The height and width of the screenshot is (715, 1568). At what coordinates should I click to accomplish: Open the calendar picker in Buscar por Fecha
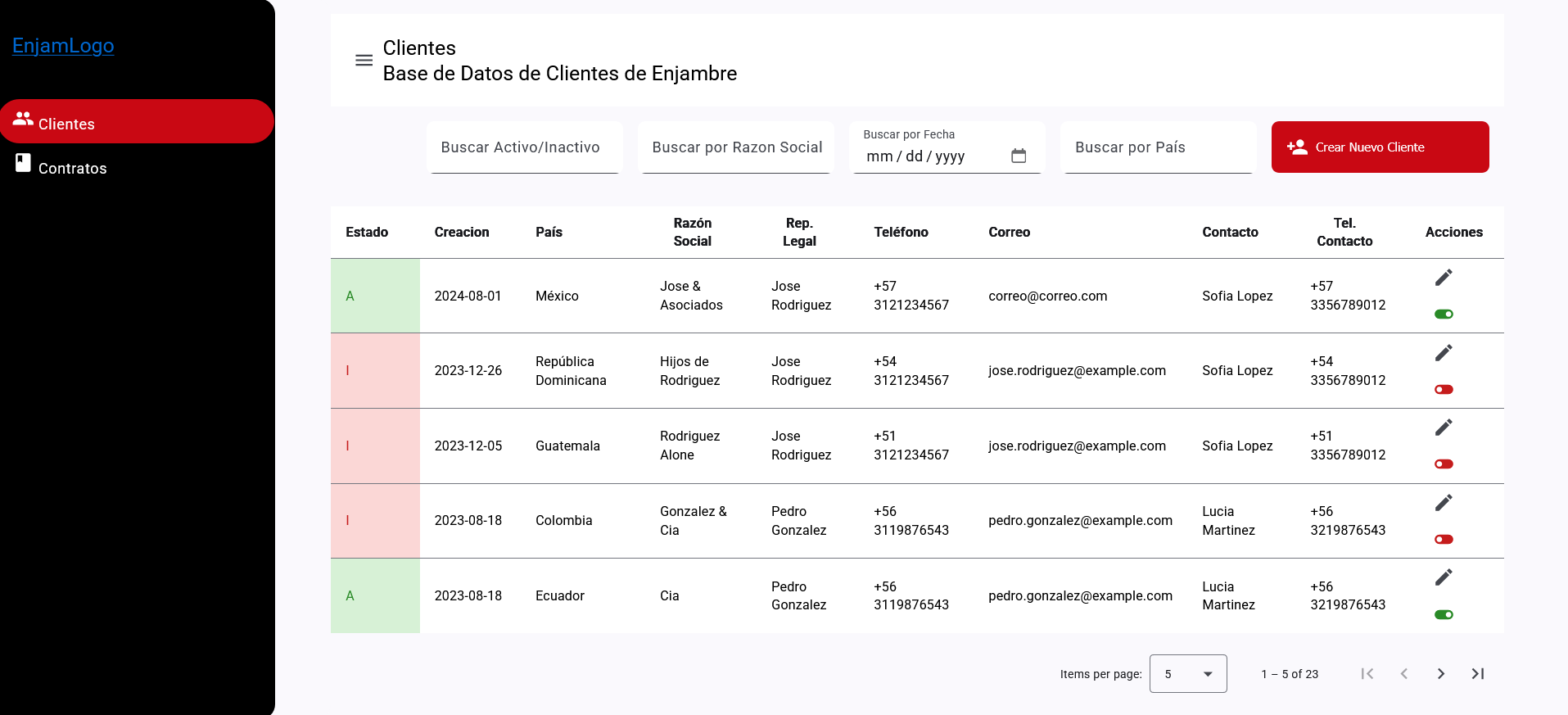(1018, 156)
